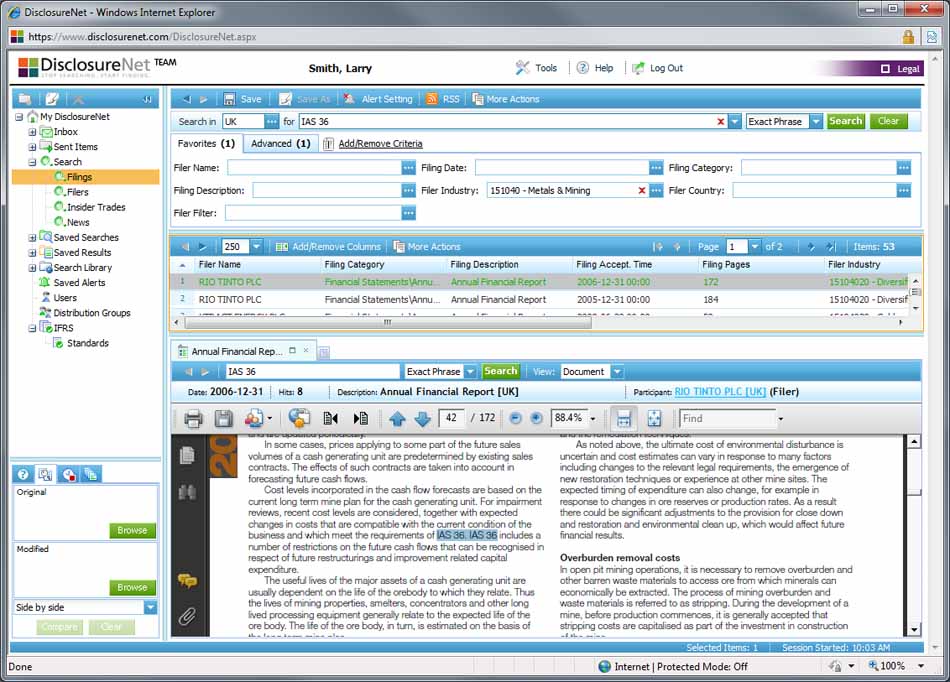Viewport: 950px width, 682px height.
Task: Open the Comments panel in PDF sidebar
Action: 187,581
